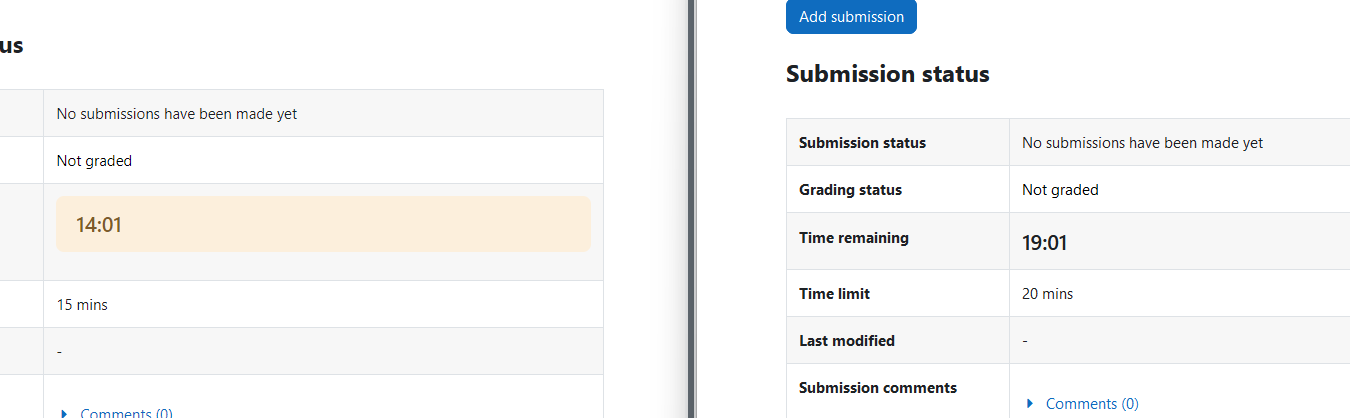1350x418 pixels.
Task: Click Not graded beside the Grading status label
Action: point(1060,190)
